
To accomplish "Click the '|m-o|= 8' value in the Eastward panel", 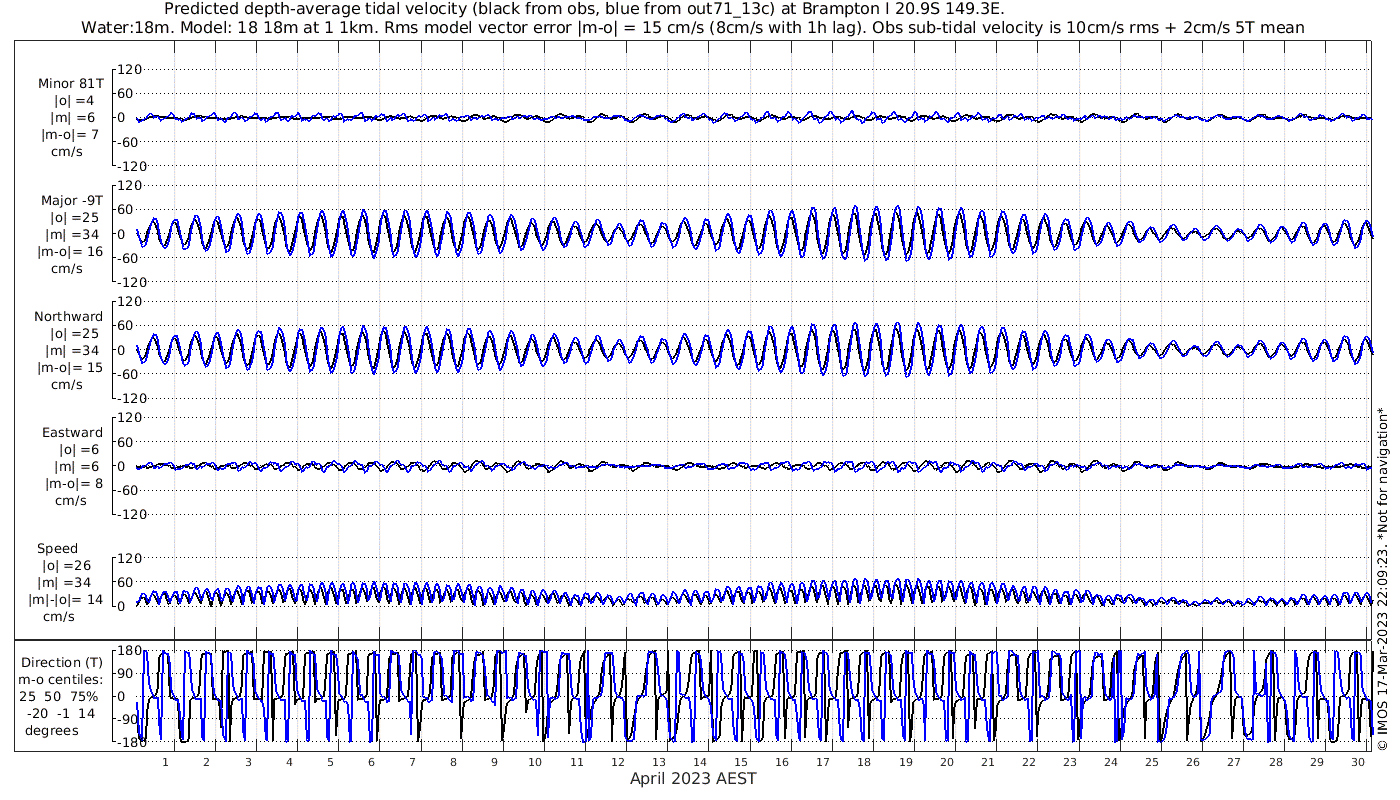I will (x=72, y=484).
